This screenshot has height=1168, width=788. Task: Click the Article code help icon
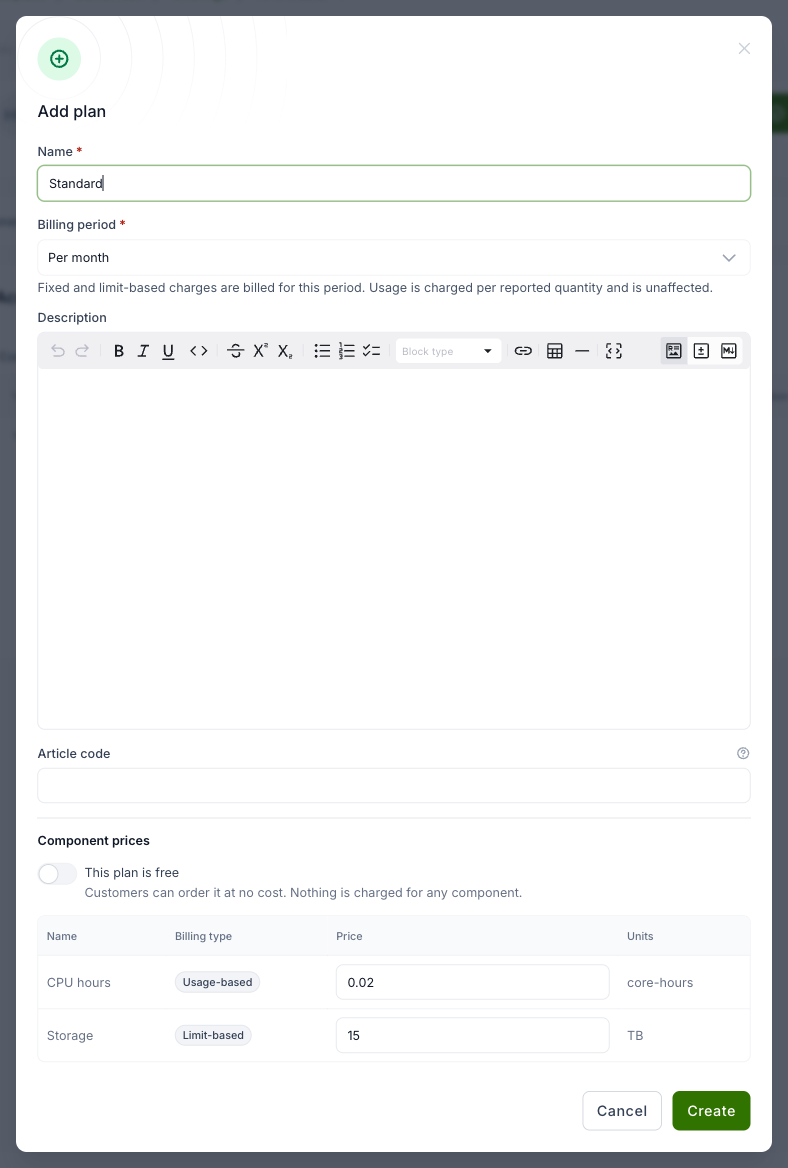click(743, 753)
